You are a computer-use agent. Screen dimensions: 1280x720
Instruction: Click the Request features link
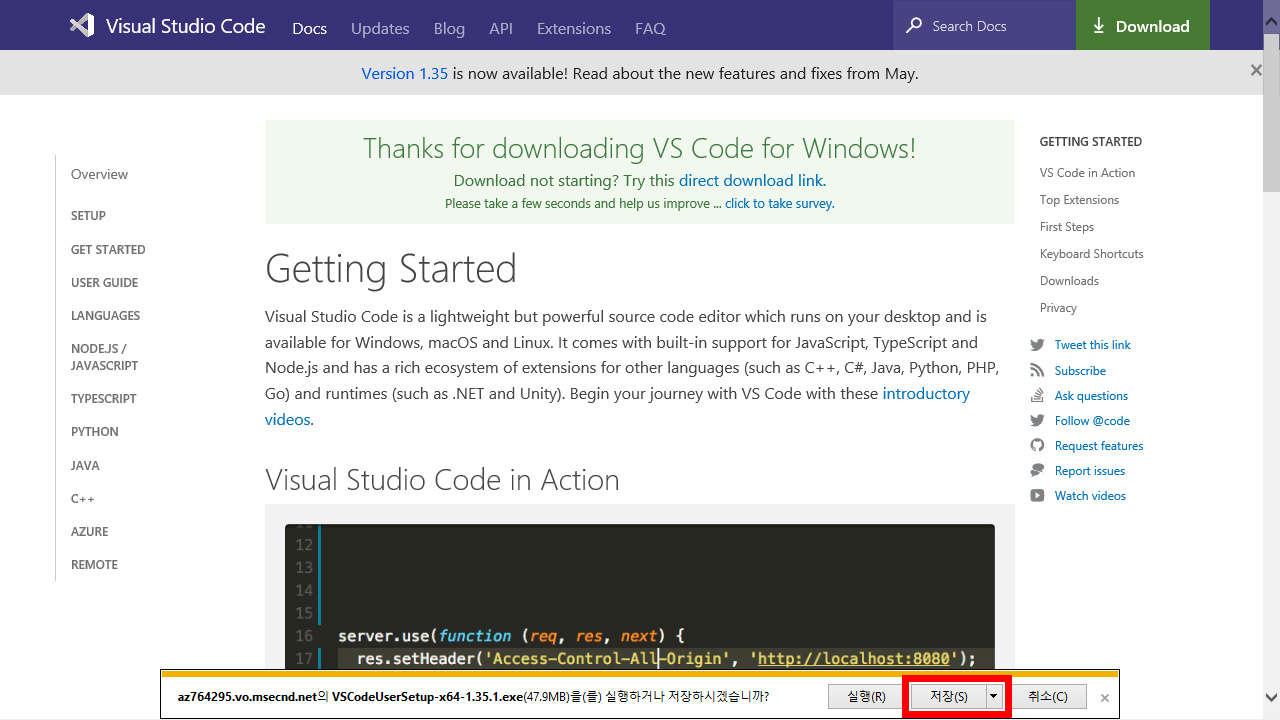coord(1099,446)
